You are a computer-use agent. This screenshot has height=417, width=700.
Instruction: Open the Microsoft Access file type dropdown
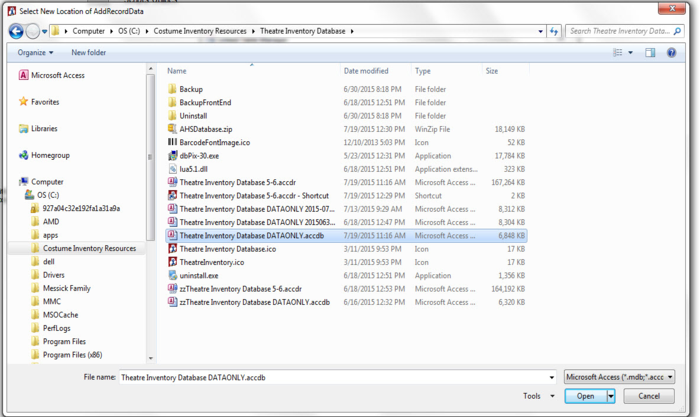619,377
